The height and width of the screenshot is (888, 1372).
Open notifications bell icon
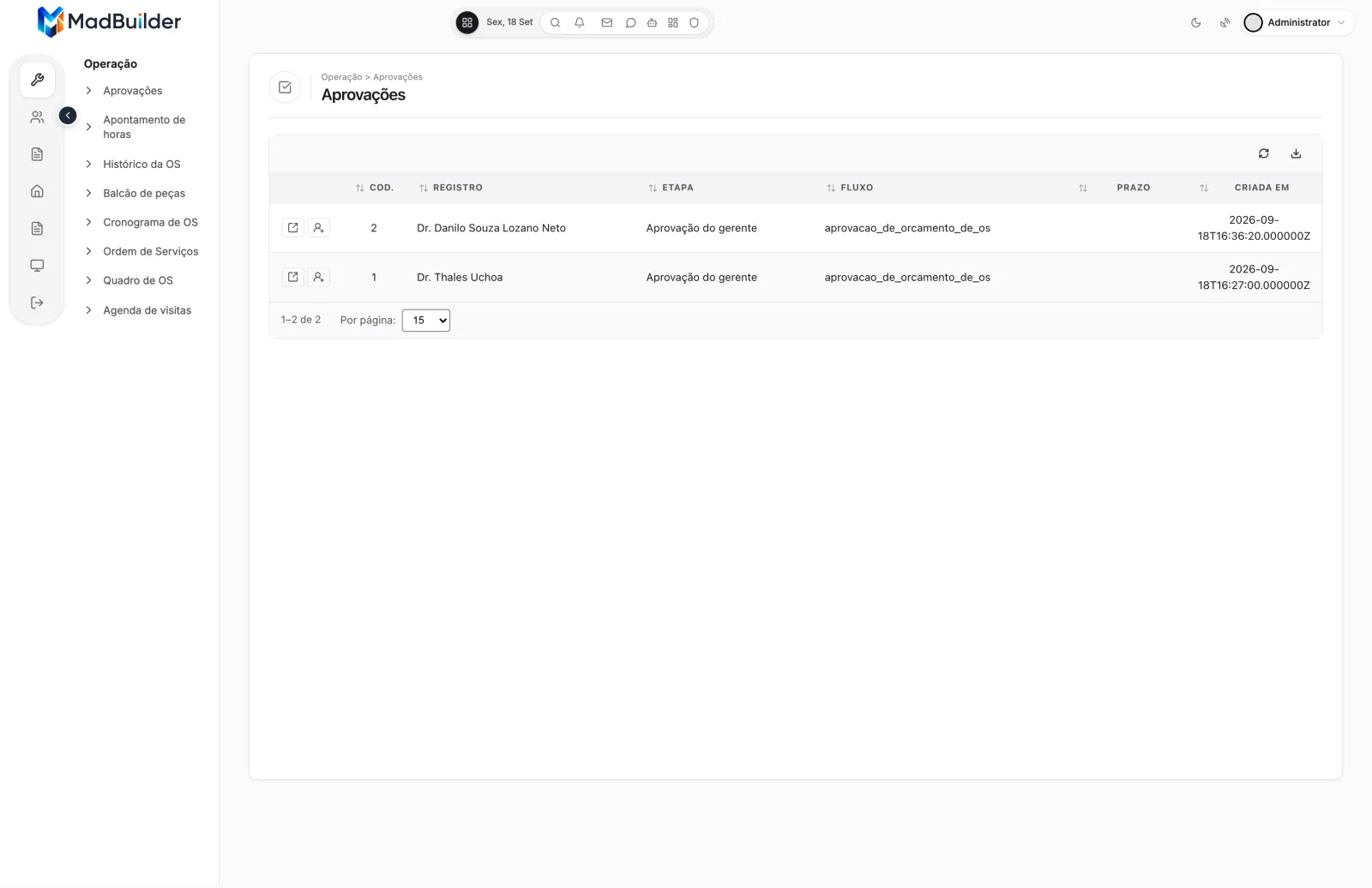coord(580,23)
